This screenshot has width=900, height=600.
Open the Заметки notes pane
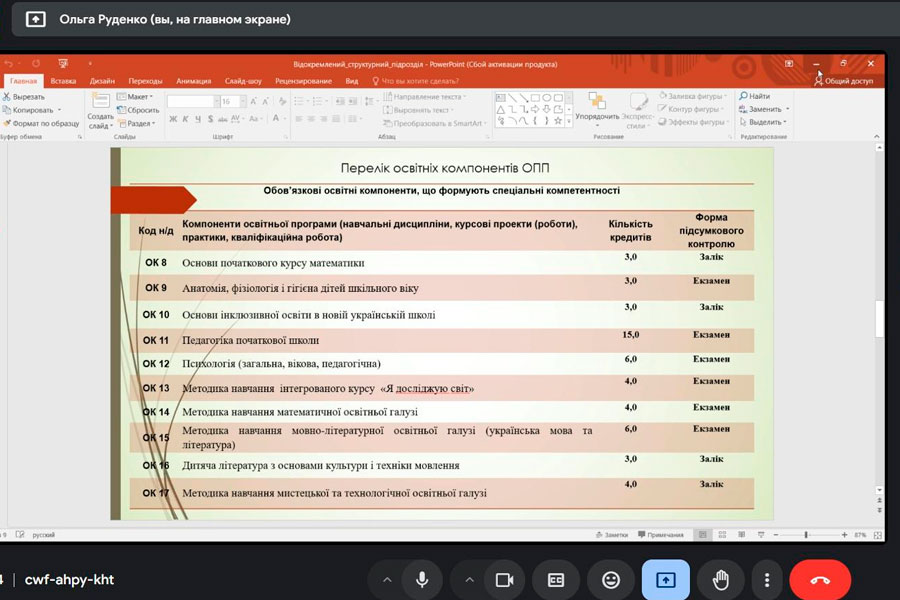coord(614,535)
